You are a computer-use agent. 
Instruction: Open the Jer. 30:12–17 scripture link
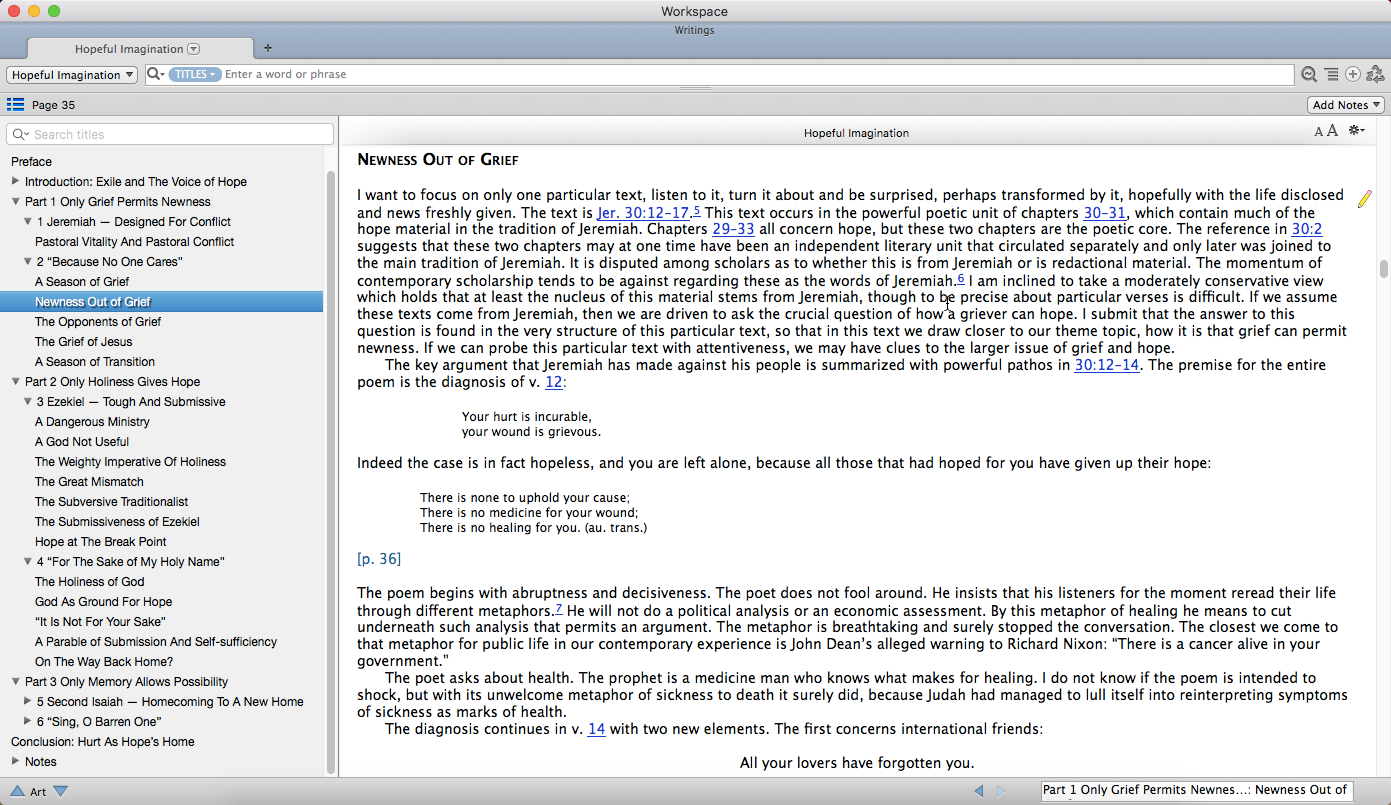tap(643, 213)
